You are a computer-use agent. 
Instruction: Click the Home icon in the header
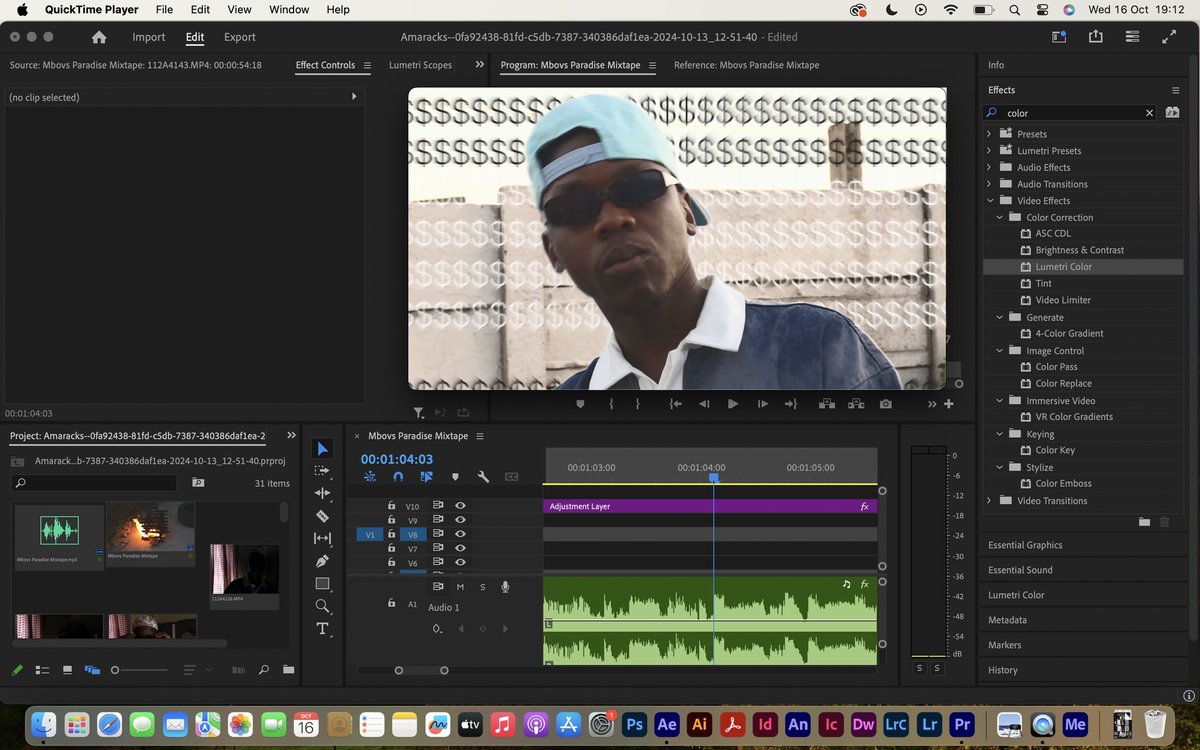click(x=99, y=37)
